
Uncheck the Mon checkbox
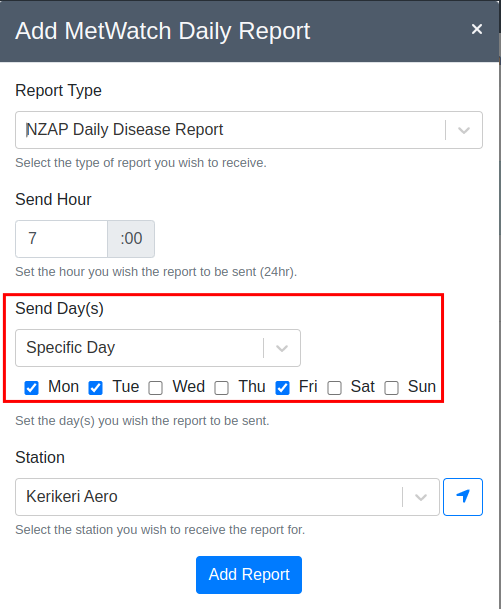coord(31,388)
